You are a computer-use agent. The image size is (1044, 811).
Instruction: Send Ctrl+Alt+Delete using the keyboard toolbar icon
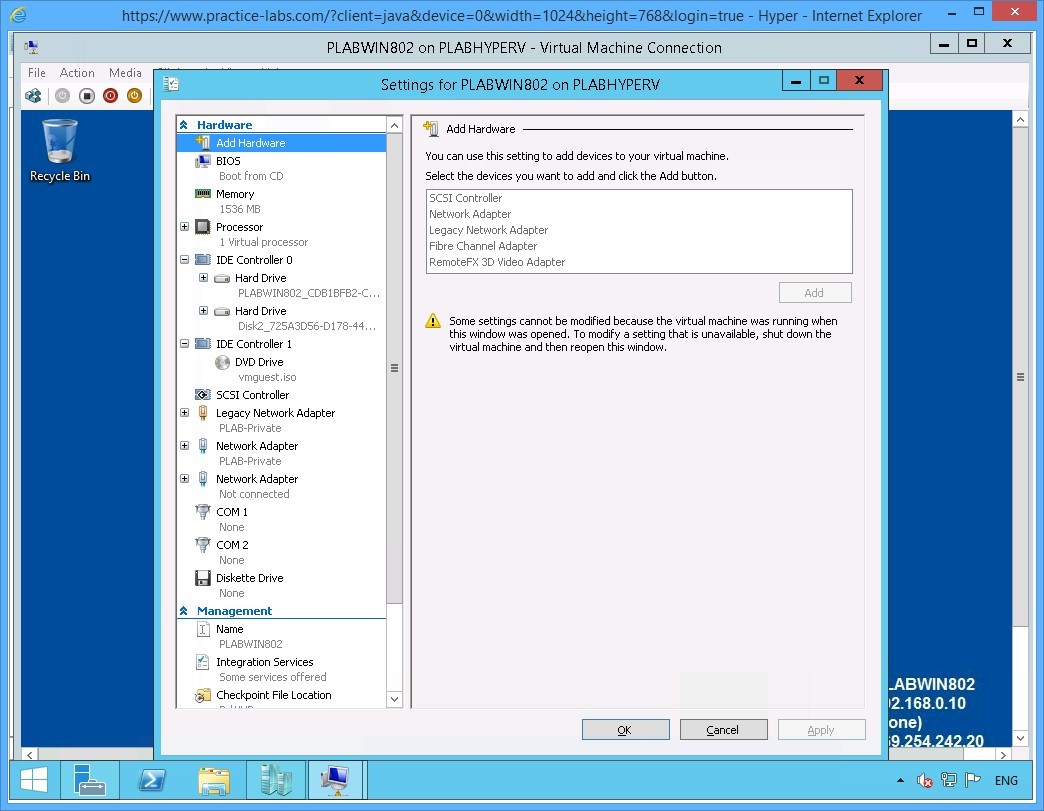click(x=32, y=95)
